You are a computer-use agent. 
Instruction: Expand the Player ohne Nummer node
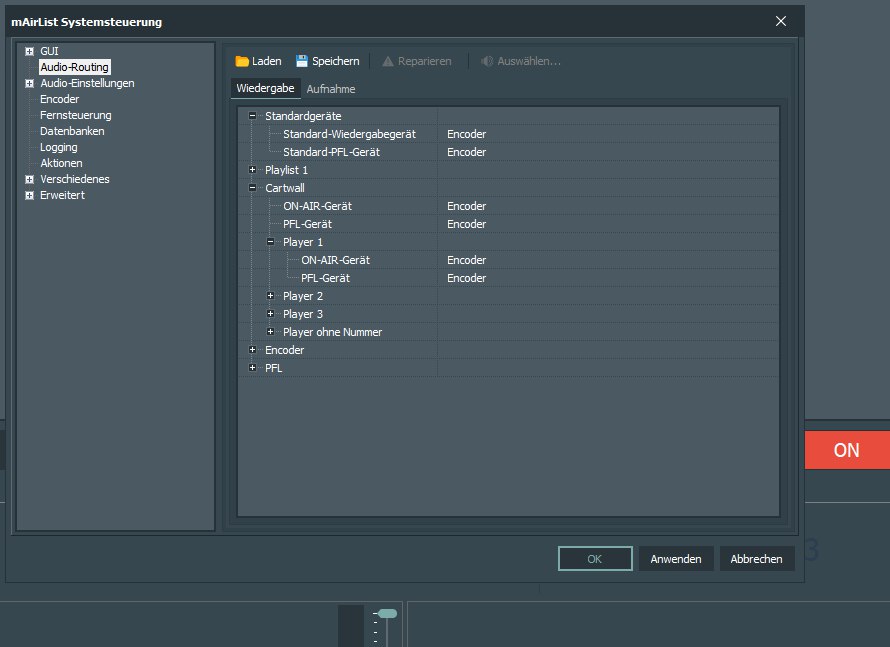(x=271, y=331)
